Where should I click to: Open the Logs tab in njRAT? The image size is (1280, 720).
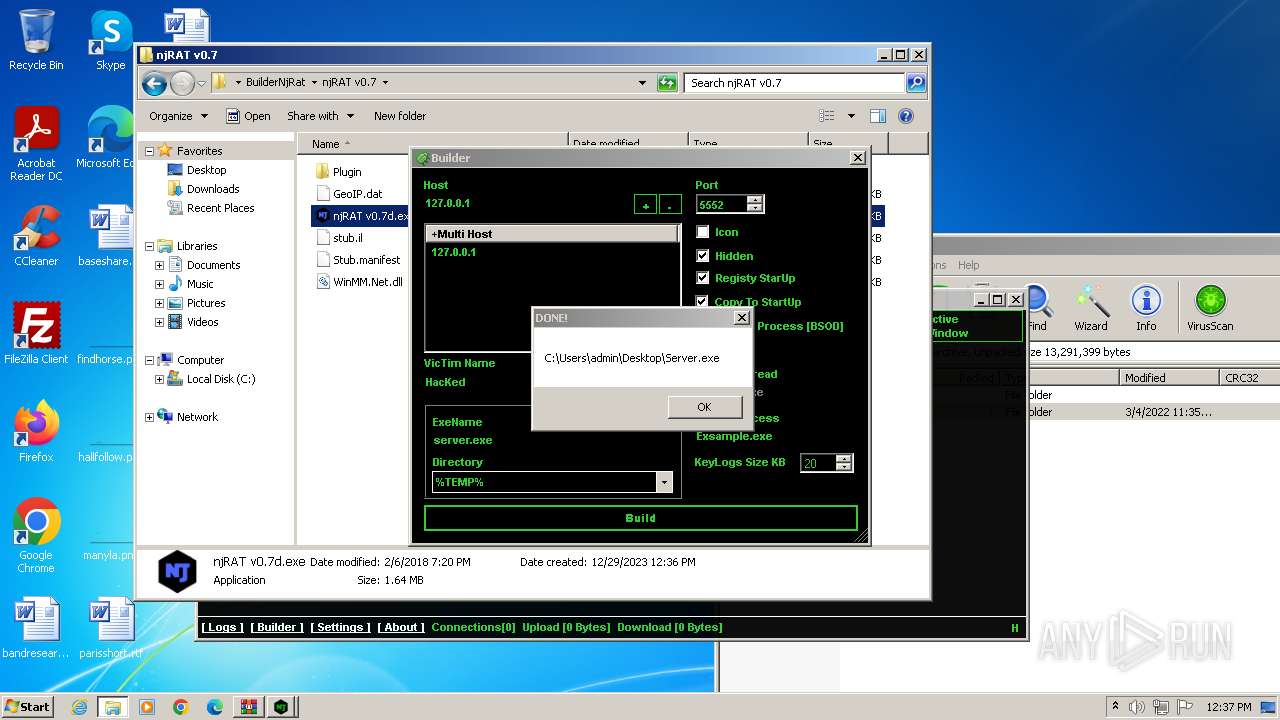[222, 627]
